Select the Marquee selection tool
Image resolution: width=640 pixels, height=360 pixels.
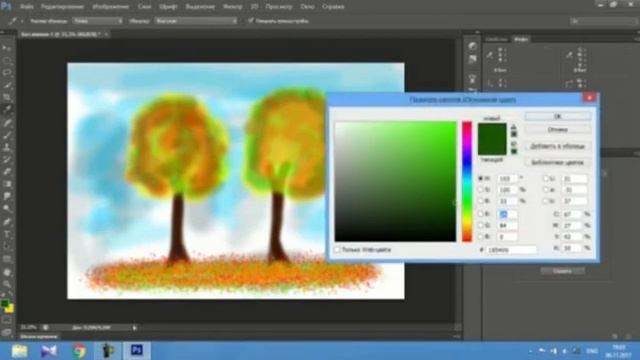[x=7, y=61]
